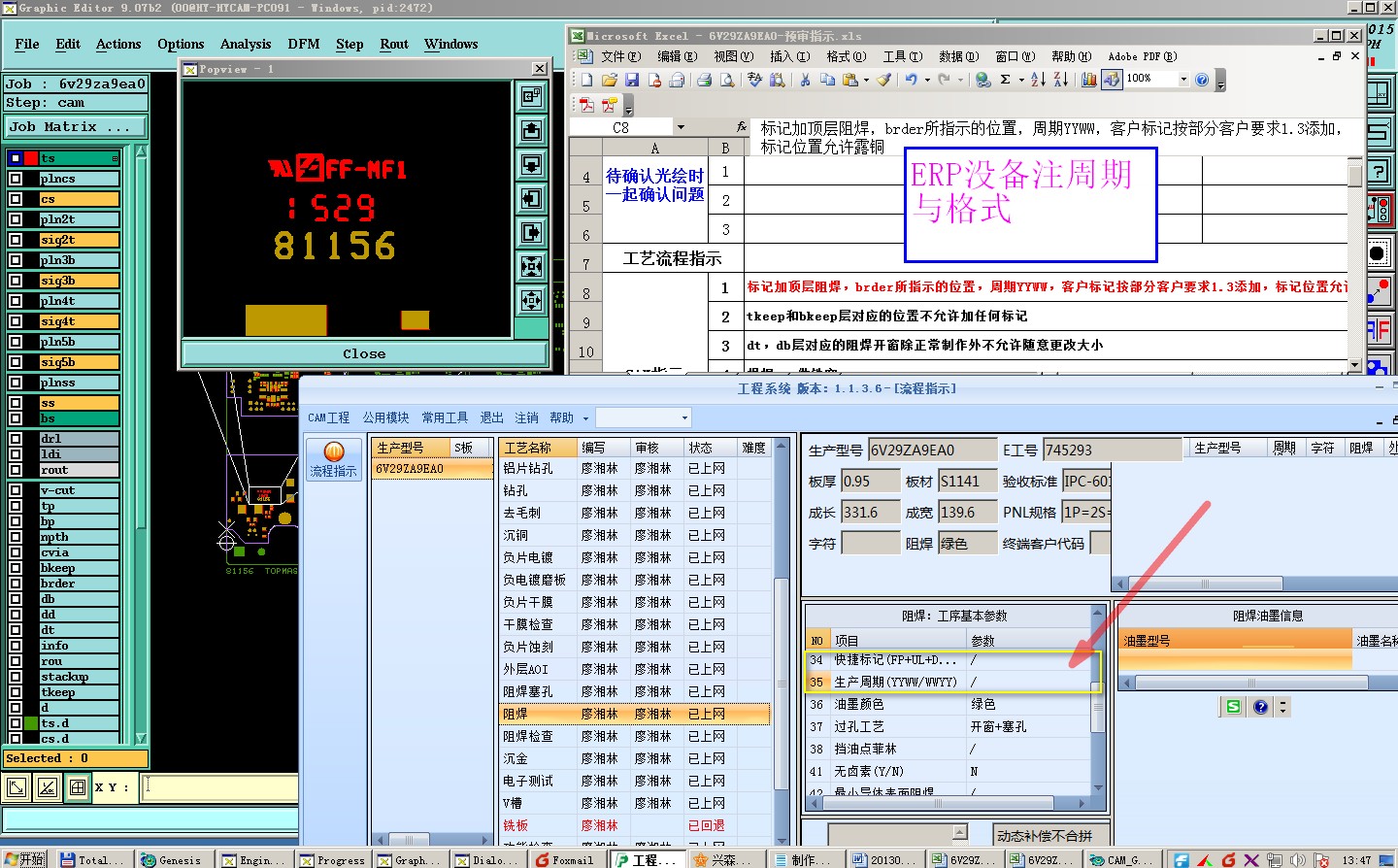Click Popview pan left arrow icon
Viewport: 1398px width, 868px height.
pos(531,198)
